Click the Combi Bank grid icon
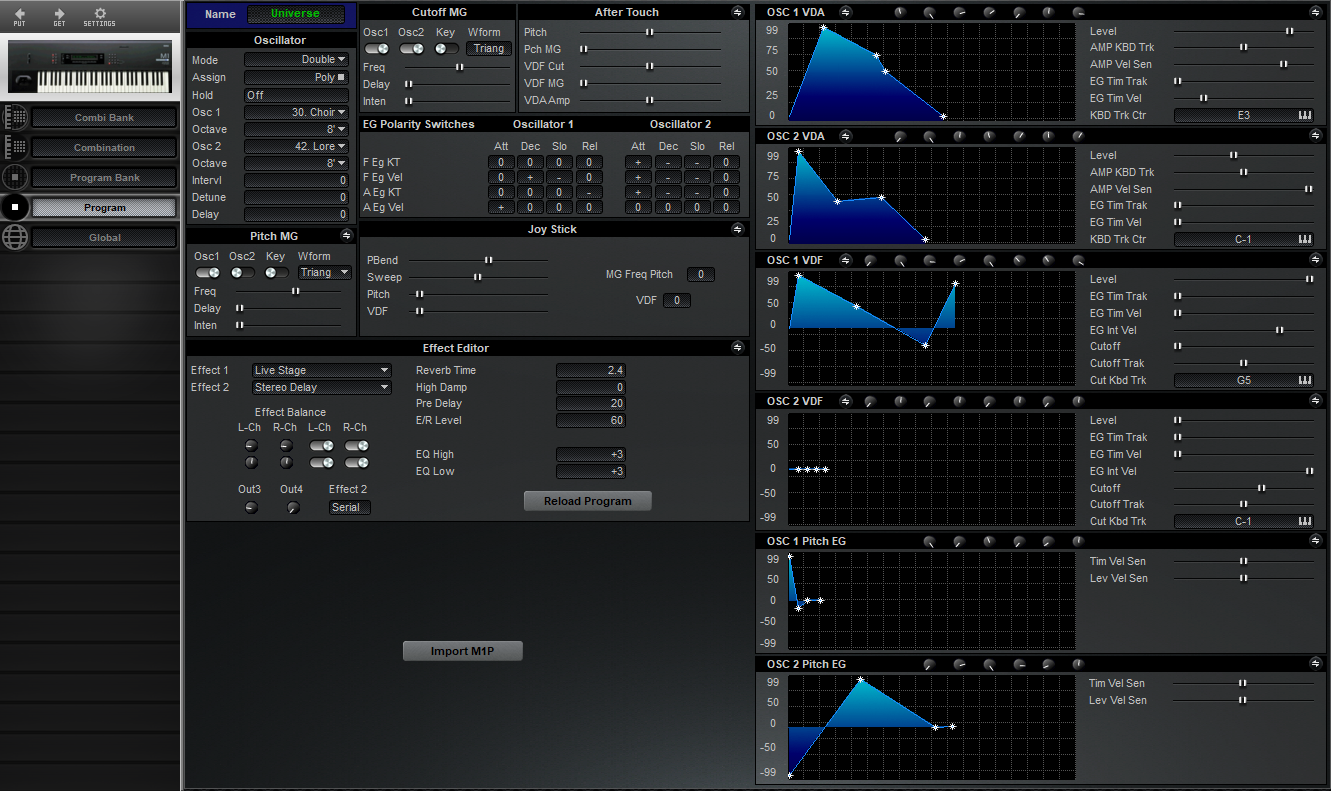Viewport: 1331px width, 791px height. coord(15,117)
